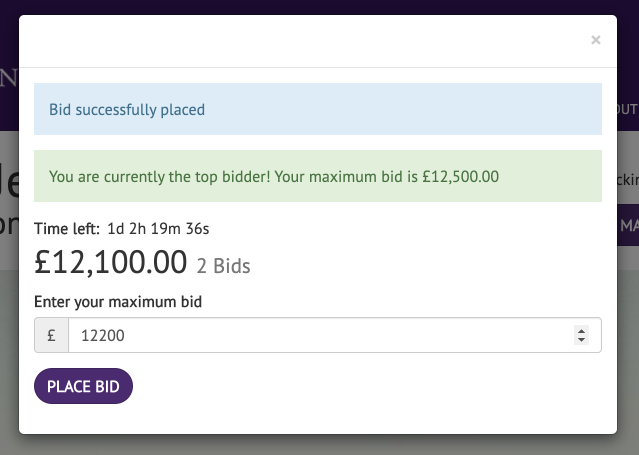Click the current price £12,100.00
The height and width of the screenshot is (455, 639).
(110, 263)
